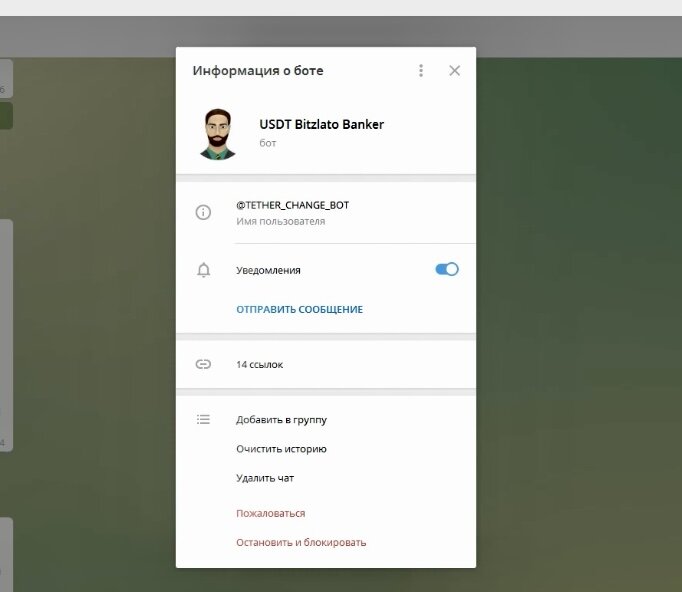Click ОТПРАВИТЬ СООБЩЕНИЕ to send a message
Screen dimensions: 682x592
click(x=299, y=309)
